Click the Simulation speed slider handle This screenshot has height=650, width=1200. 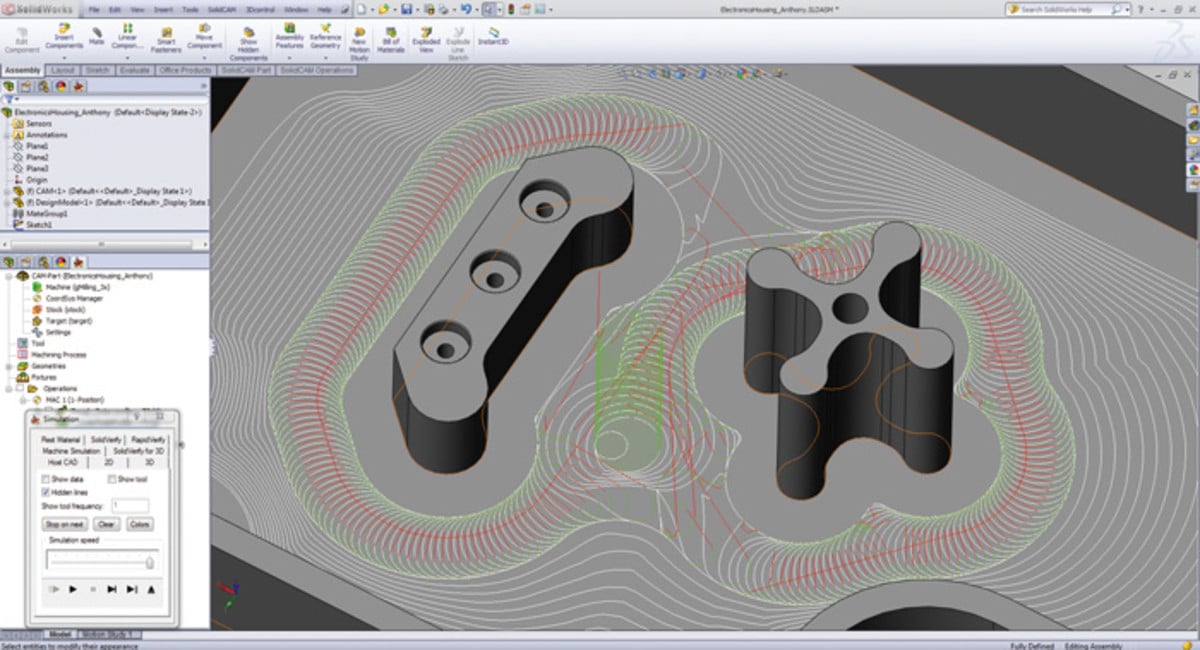[x=149, y=562]
